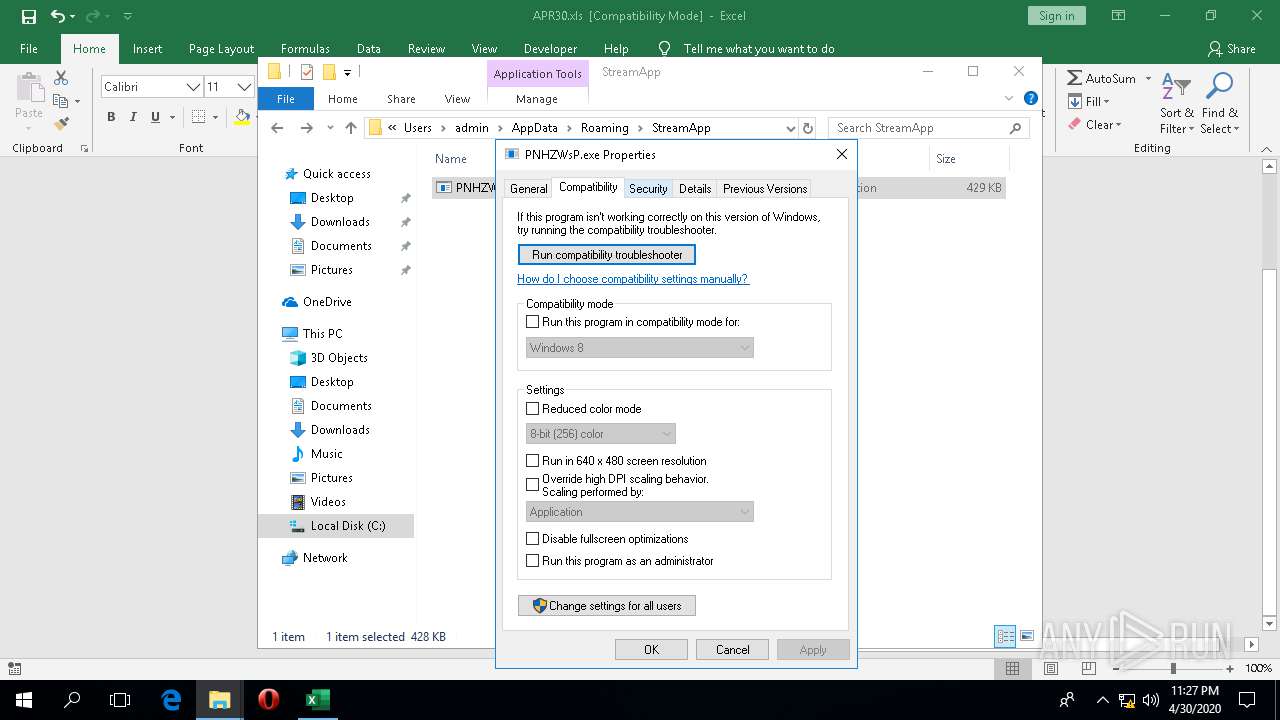Click Tell me what you want to do
This screenshot has height=720, width=1280.
(x=758, y=48)
